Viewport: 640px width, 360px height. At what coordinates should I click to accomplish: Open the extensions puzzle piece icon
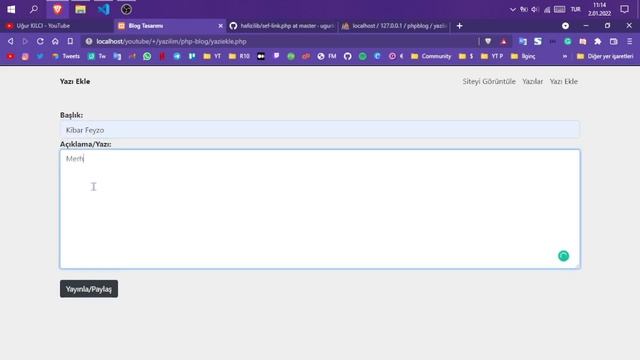[598, 41]
